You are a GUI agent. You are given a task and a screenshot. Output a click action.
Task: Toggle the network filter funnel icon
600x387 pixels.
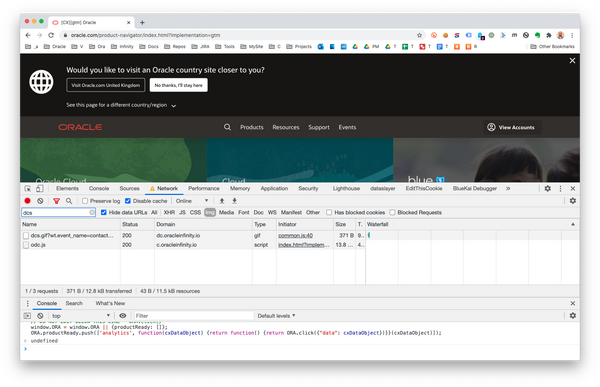click(x=57, y=201)
